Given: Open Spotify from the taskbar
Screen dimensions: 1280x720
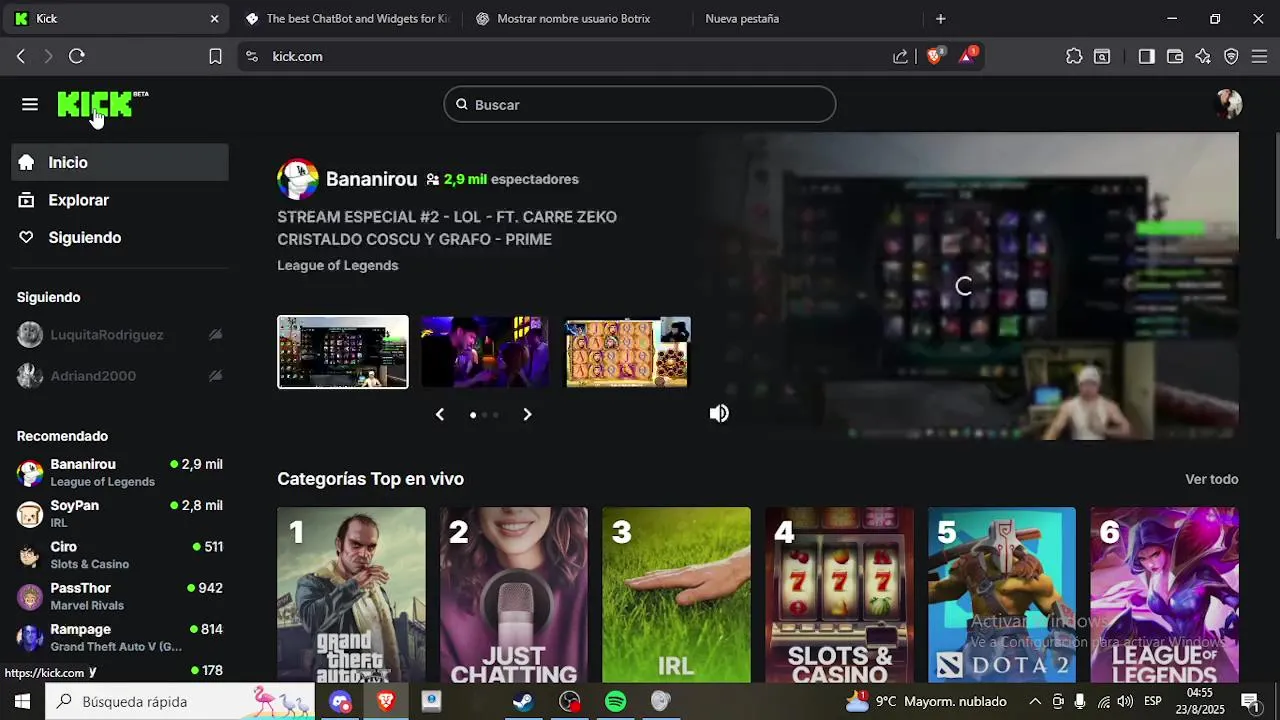Looking at the screenshot, I should (x=616, y=702).
